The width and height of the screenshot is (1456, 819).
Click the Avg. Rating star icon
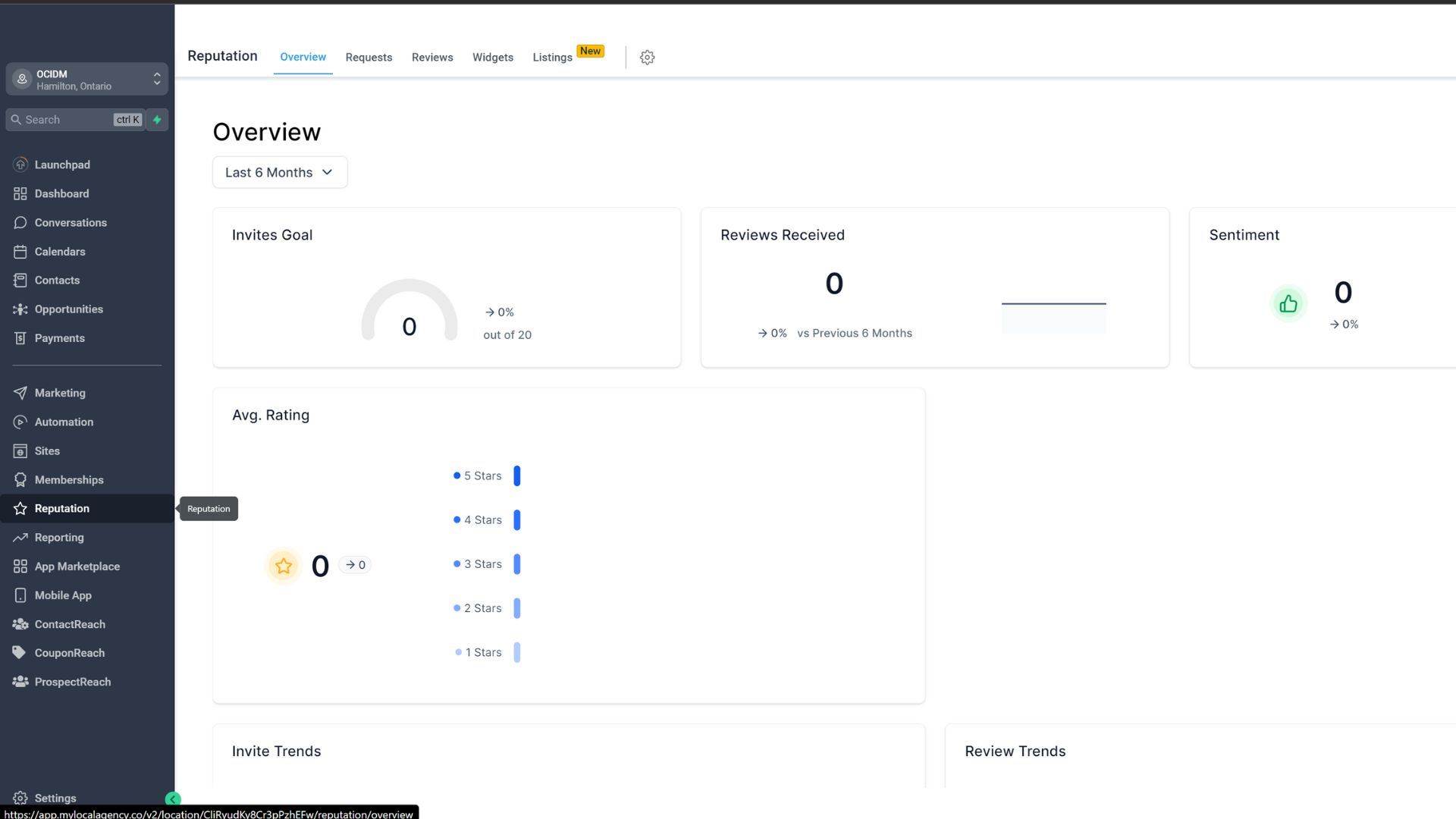[x=284, y=566]
